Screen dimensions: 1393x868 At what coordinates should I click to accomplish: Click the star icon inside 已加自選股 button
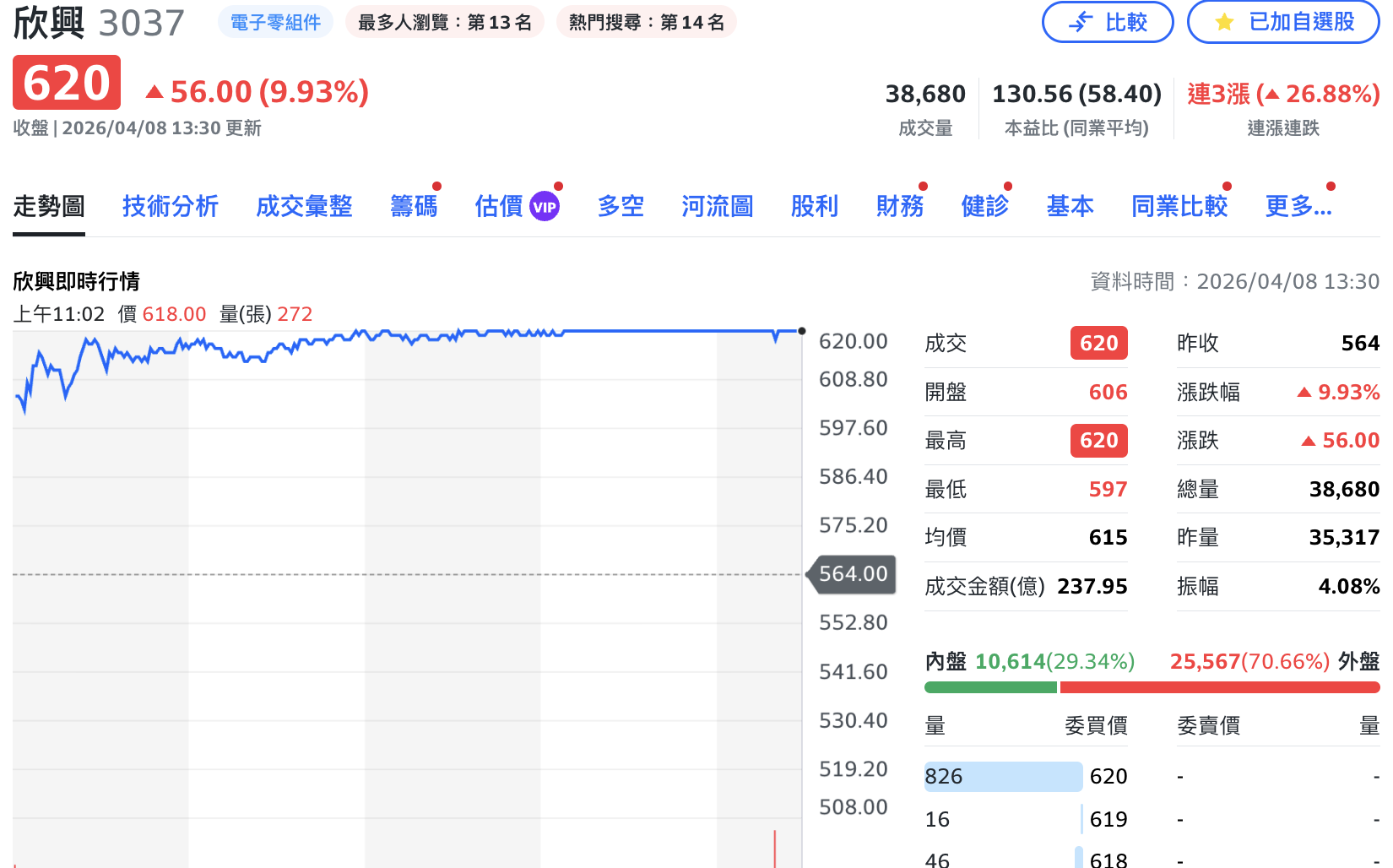[1223, 22]
